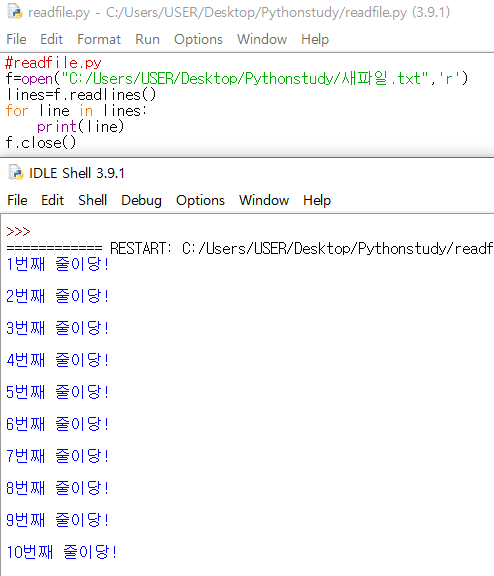The width and height of the screenshot is (494, 576).
Task: Click the 'IDLE Shell 3.9.1' title text
Action: (77, 173)
